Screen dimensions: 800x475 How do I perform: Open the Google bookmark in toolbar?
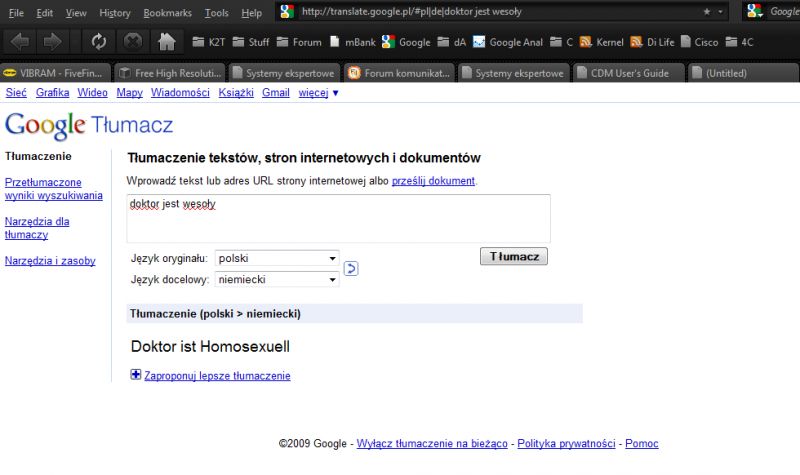click(406, 42)
